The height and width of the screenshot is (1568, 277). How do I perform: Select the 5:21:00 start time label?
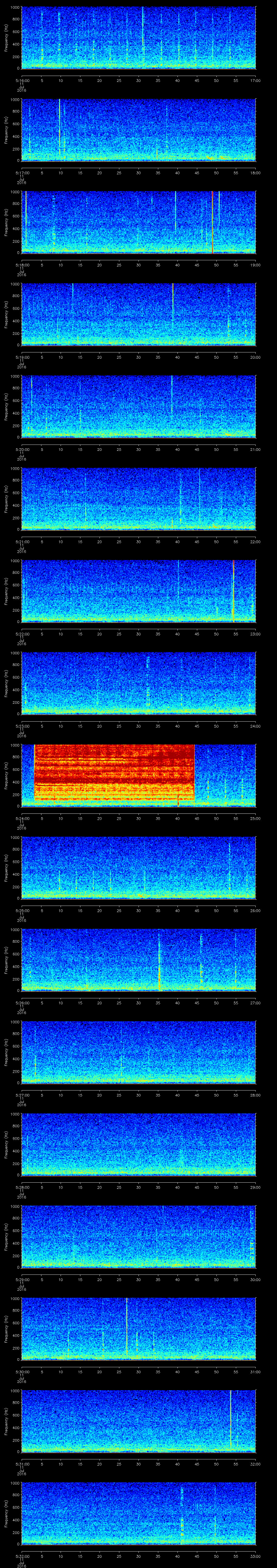[x=22, y=542]
